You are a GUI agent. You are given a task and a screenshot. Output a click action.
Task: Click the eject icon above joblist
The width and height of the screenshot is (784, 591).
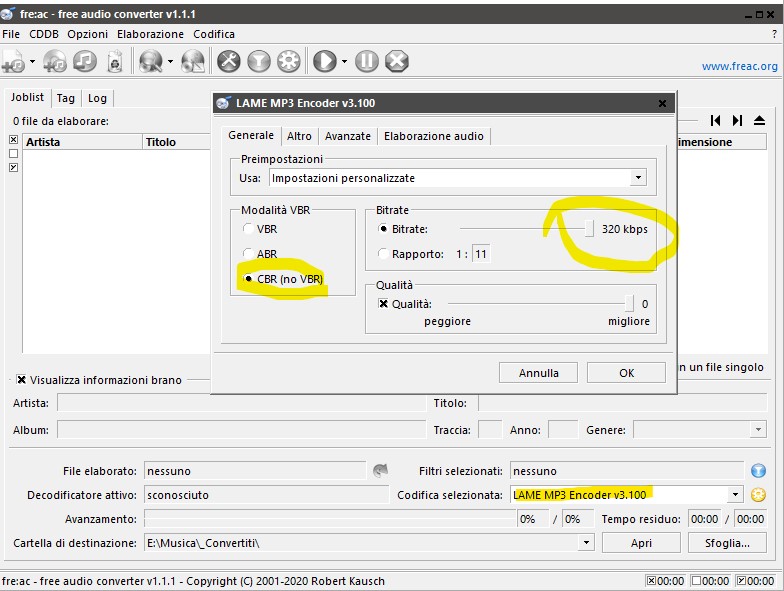pos(760,120)
